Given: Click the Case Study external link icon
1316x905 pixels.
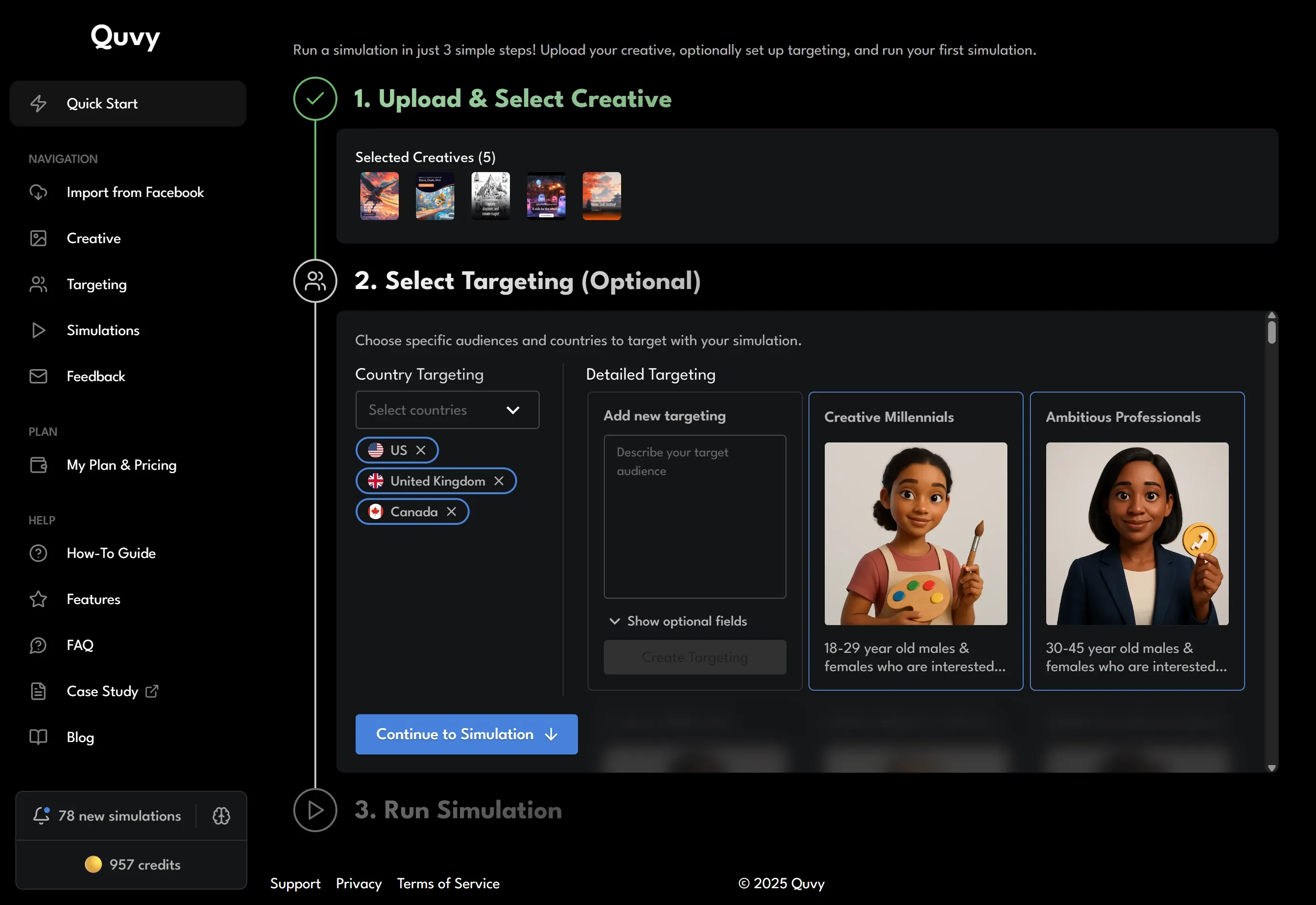Looking at the screenshot, I should click(152, 691).
